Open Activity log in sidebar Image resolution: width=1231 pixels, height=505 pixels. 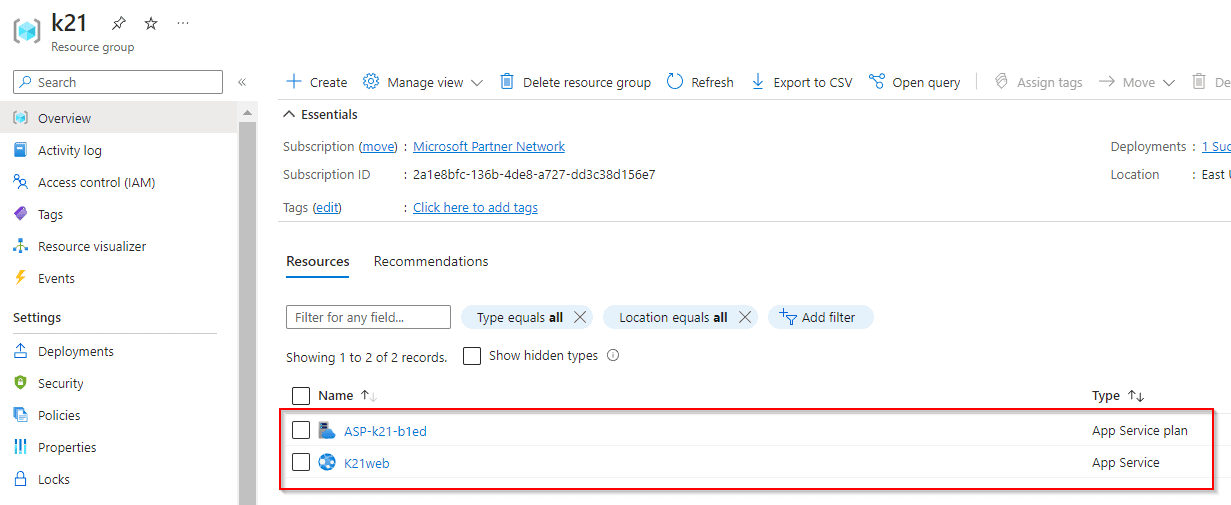[70, 150]
